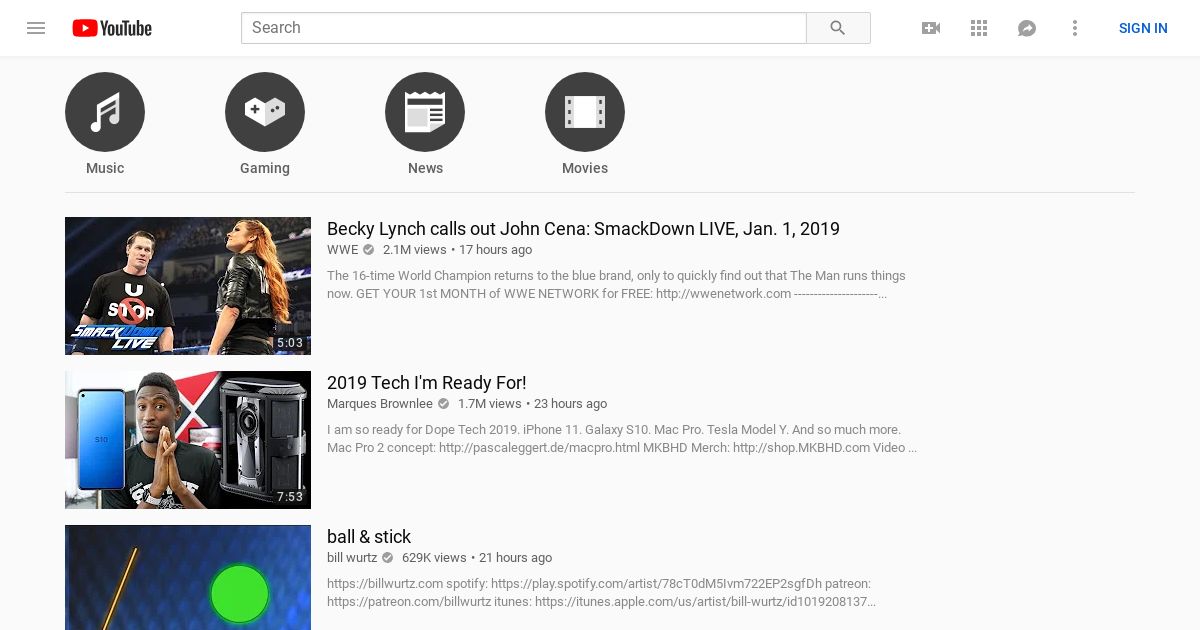
Task: Click the Music label text
Action: [x=105, y=168]
